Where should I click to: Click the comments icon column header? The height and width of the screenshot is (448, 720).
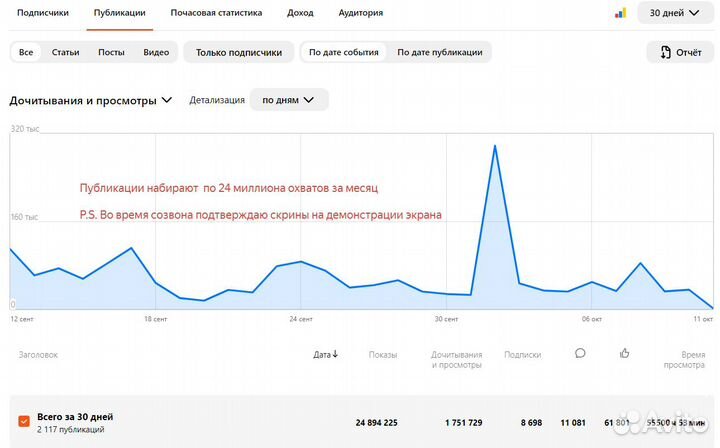coord(580,353)
